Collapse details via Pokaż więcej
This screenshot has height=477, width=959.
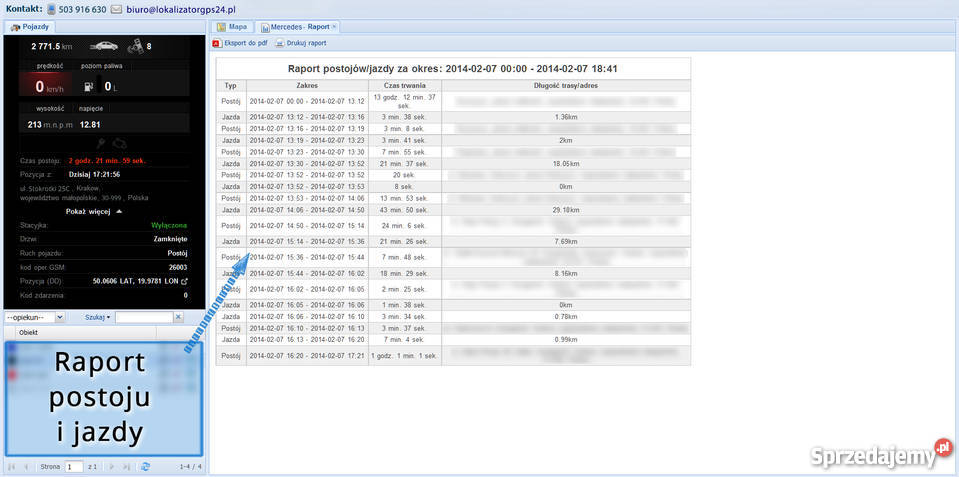tap(94, 212)
